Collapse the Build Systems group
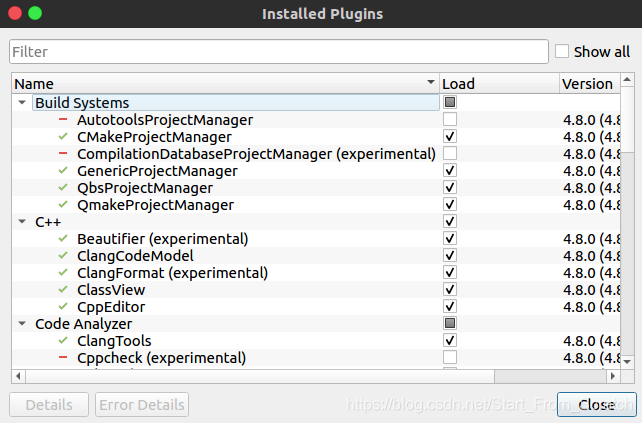Image resolution: width=642 pixels, height=423 pixels. [22, 102]
